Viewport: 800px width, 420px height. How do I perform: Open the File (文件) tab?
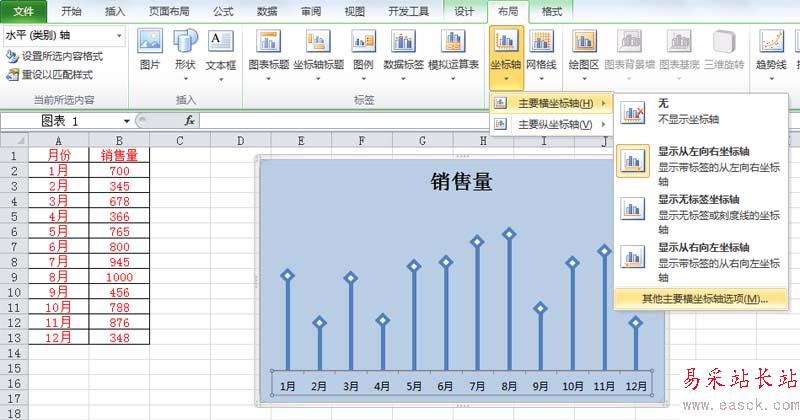tap(23, 11)
